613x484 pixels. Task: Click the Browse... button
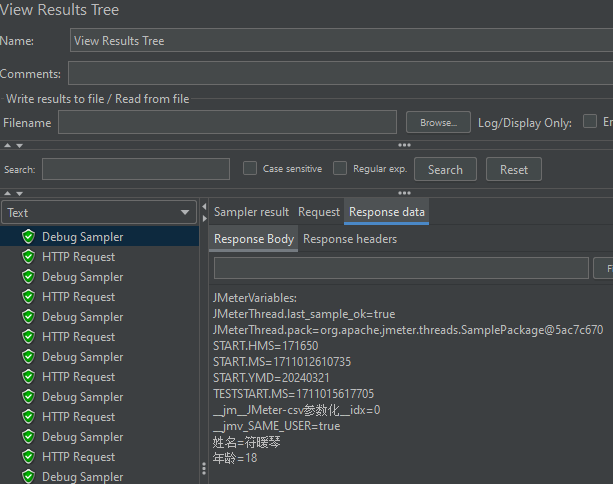[x=438, y=122]
